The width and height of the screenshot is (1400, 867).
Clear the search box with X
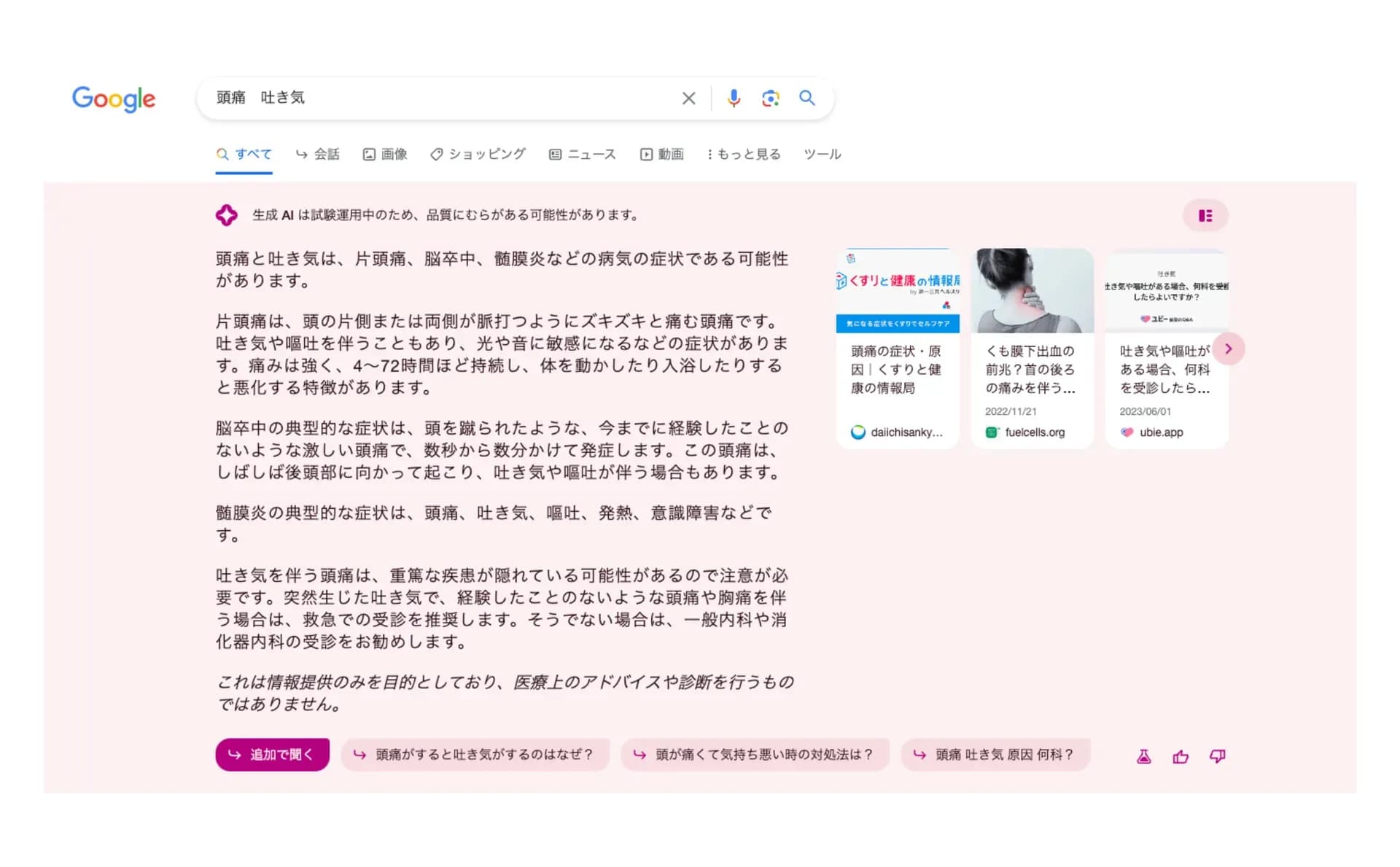[x=688, y=98]
